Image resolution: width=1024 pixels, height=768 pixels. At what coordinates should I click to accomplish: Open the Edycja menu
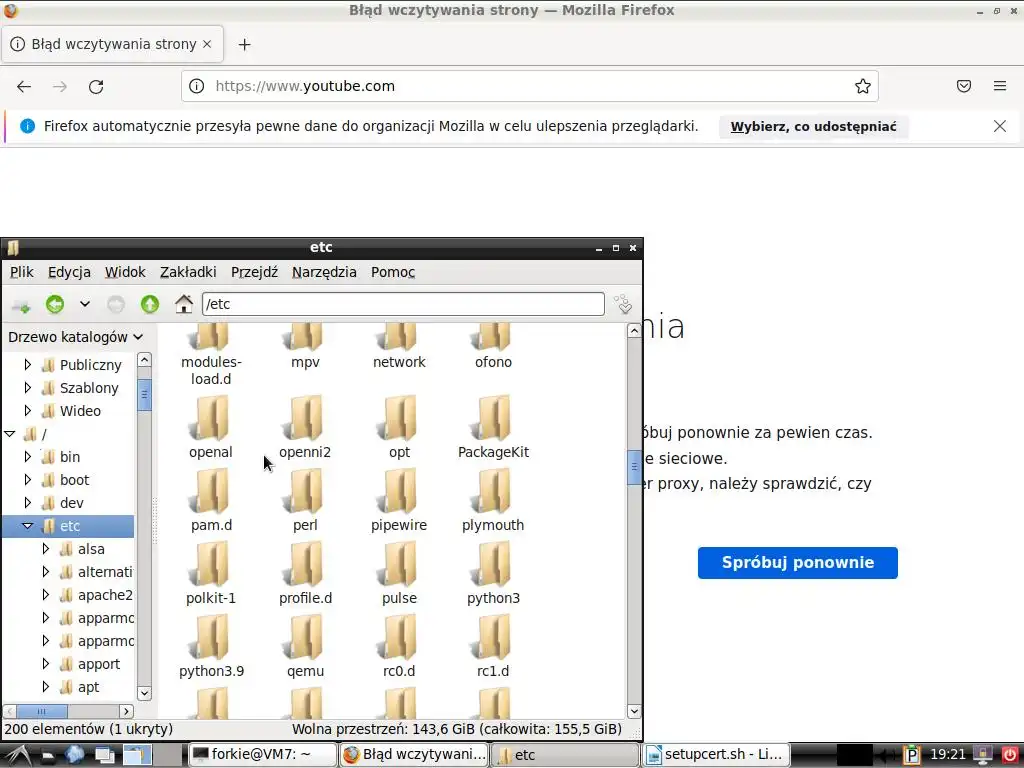pyautogui.click(x=69, y=272)
